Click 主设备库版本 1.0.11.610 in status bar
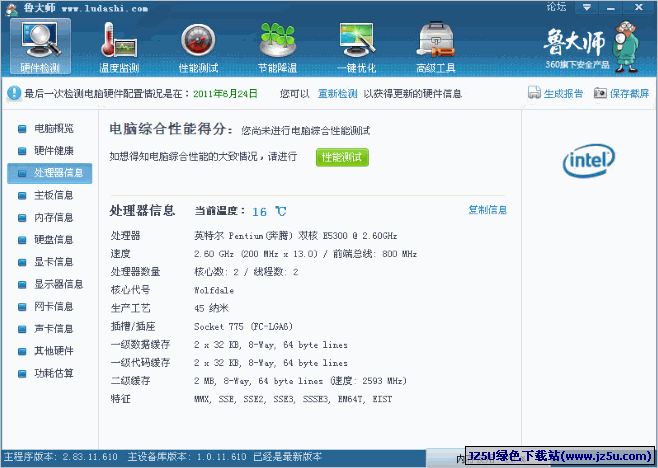Viewport: 658px width, 468px height. pos(187,457)
